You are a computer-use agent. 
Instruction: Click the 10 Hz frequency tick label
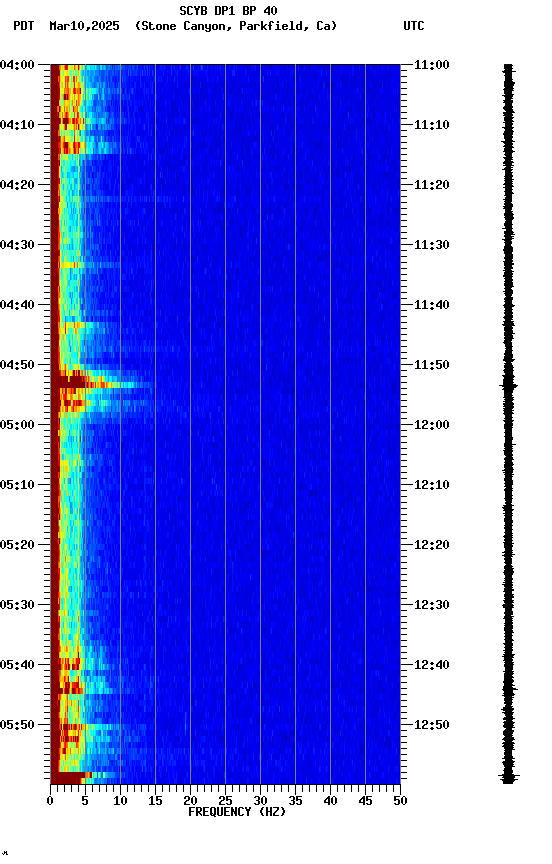pyautogui.click(x=120, y=801)
